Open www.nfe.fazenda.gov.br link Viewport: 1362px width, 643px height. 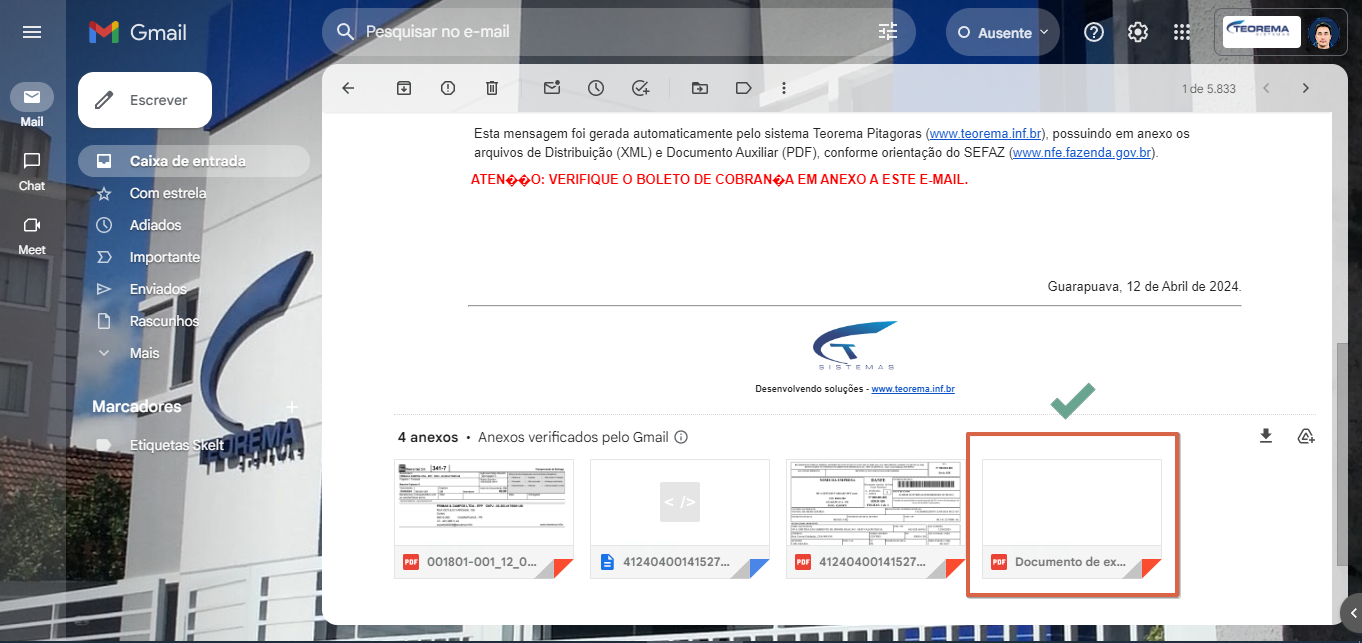[x=1082, y=153]
